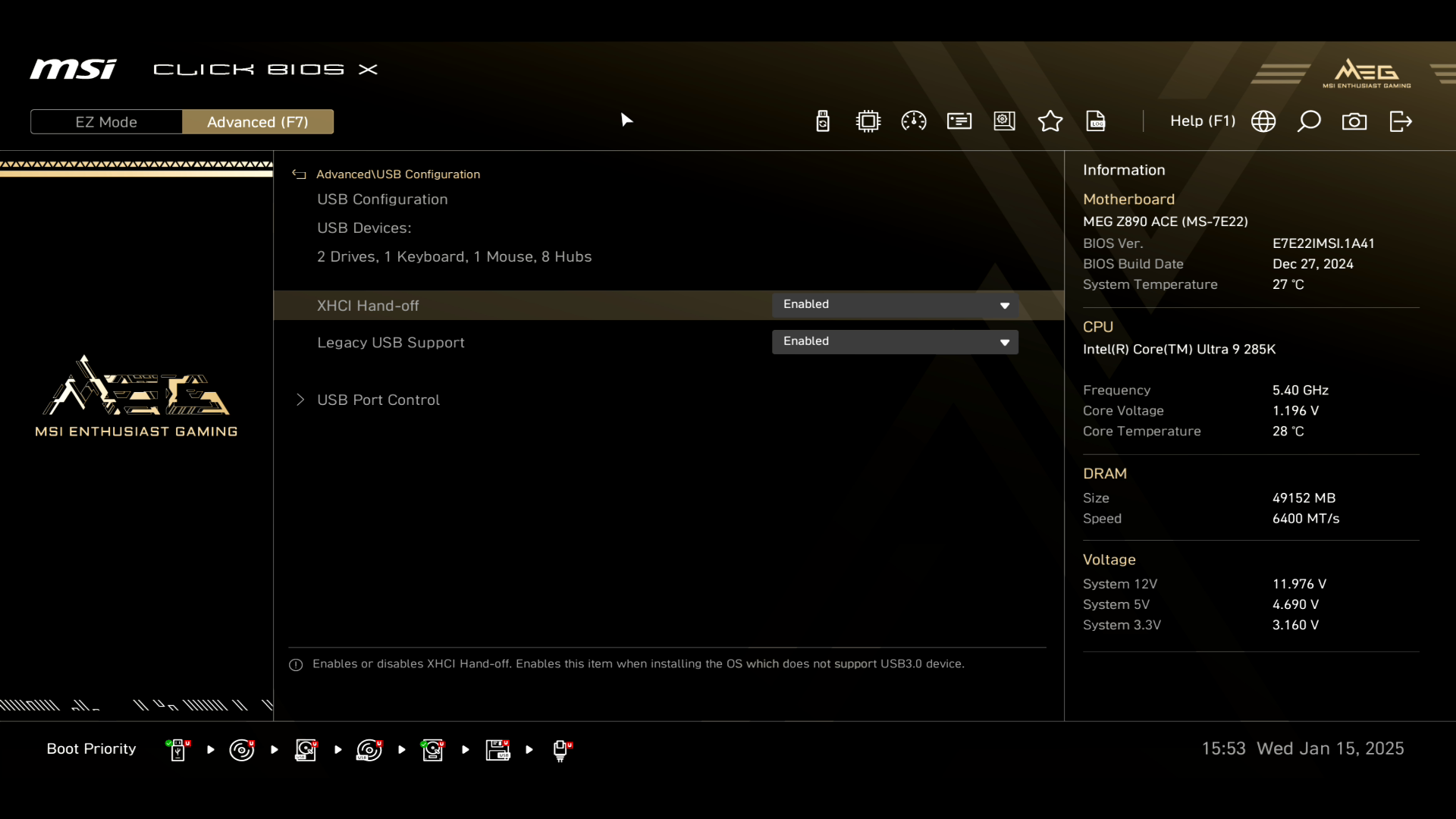Open the magnifier search icon
Viewport: 1456px width, 819px height.
click(1309, 121)
